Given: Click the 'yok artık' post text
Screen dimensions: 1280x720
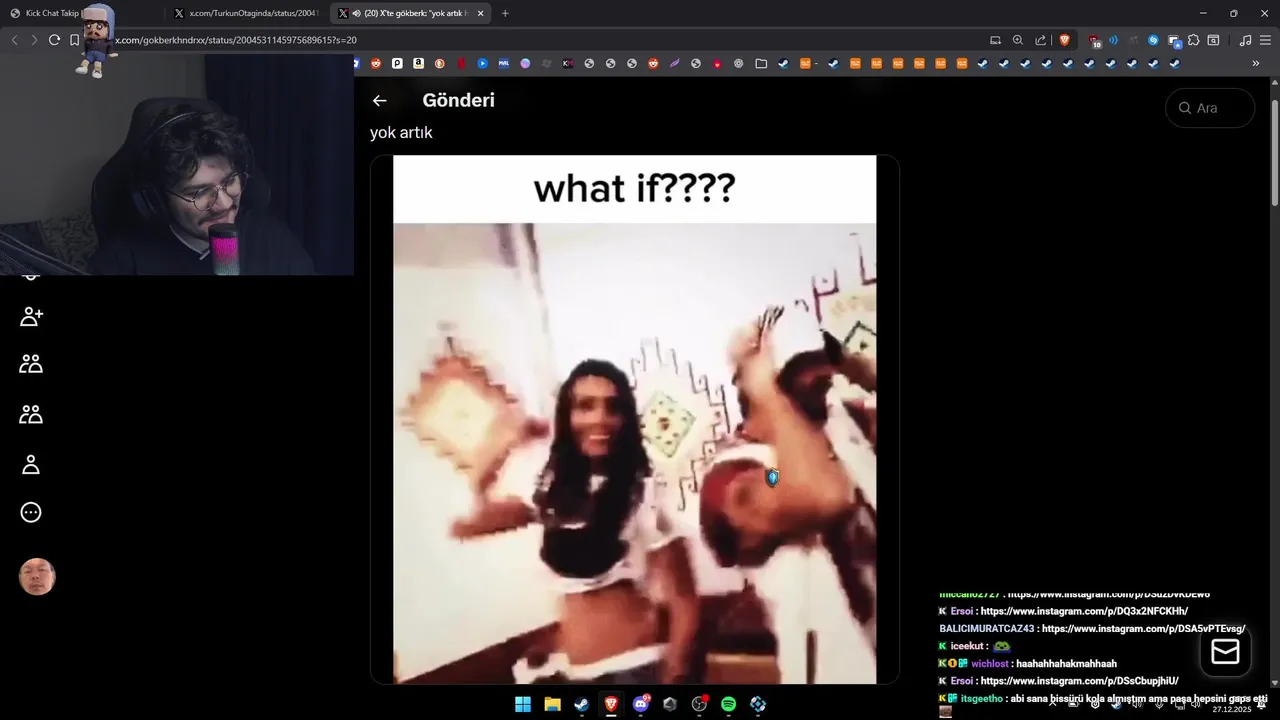Looking at the screenshot, I should pyautogui.click(x=401, y=132).
